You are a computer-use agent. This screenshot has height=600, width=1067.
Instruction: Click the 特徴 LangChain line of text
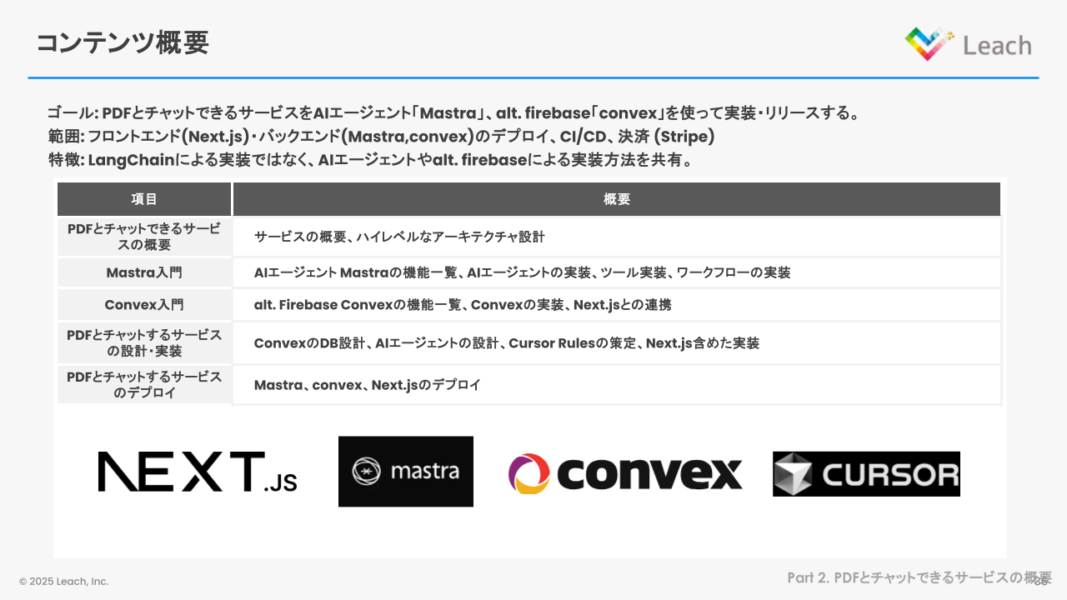tap(370, 160)
